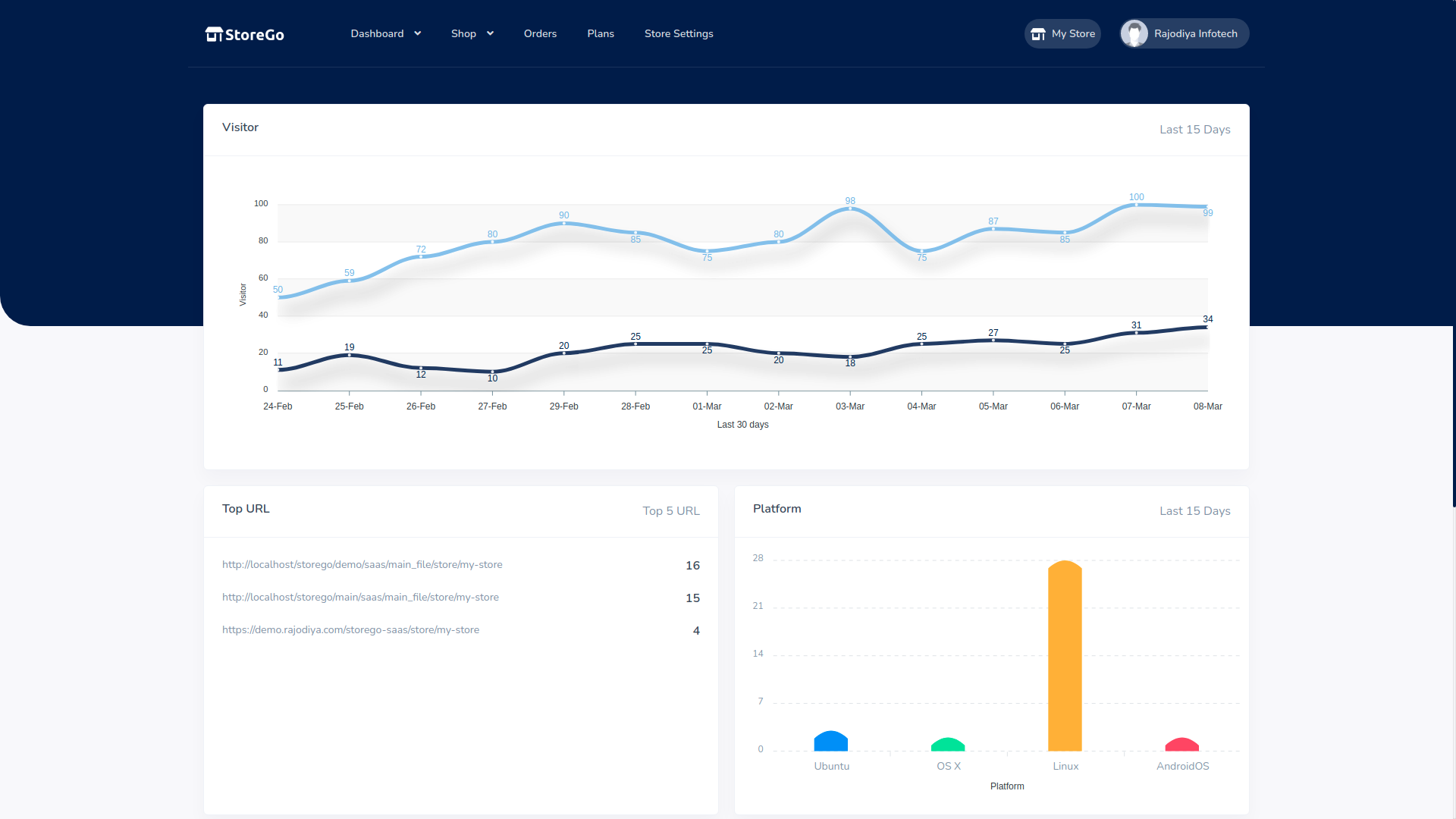The image size is (1456, 819).
Task: Expand the Dashboard dropdown arrow
Action: point(418,33)
